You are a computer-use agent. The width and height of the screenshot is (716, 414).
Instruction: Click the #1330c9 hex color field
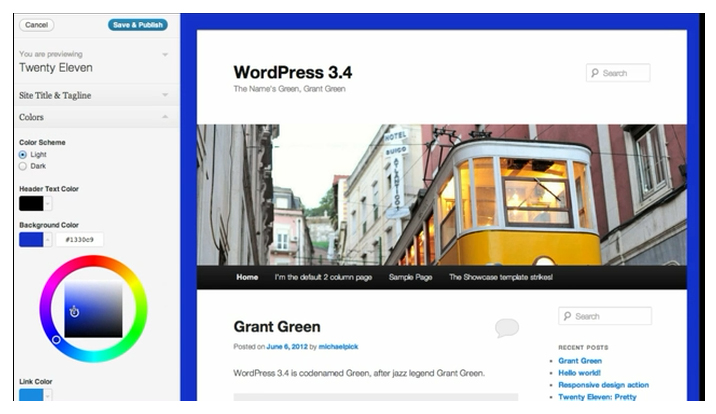[x=79, y=240]
